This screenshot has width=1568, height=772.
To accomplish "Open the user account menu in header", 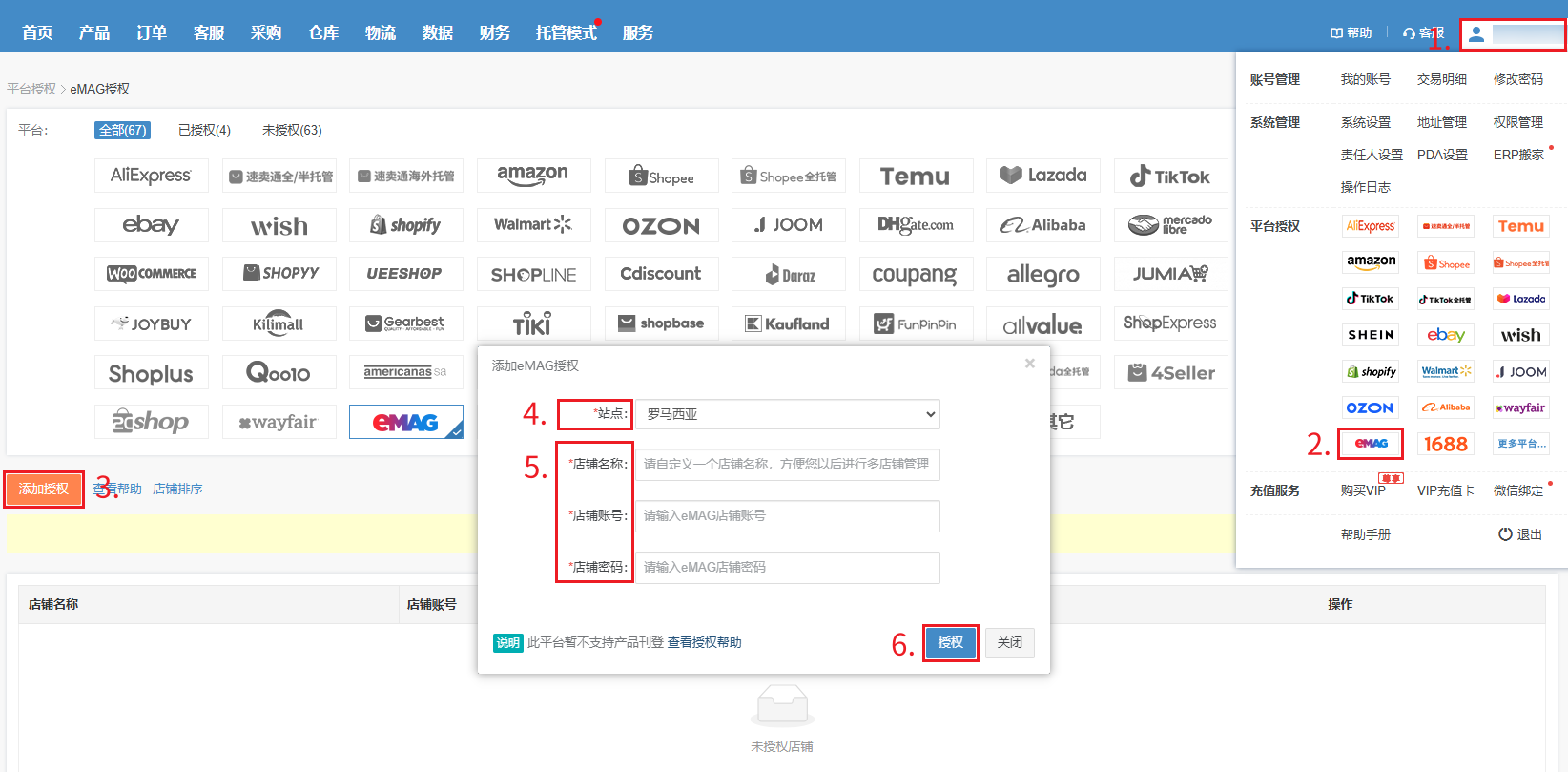I will coord(1513,34).
